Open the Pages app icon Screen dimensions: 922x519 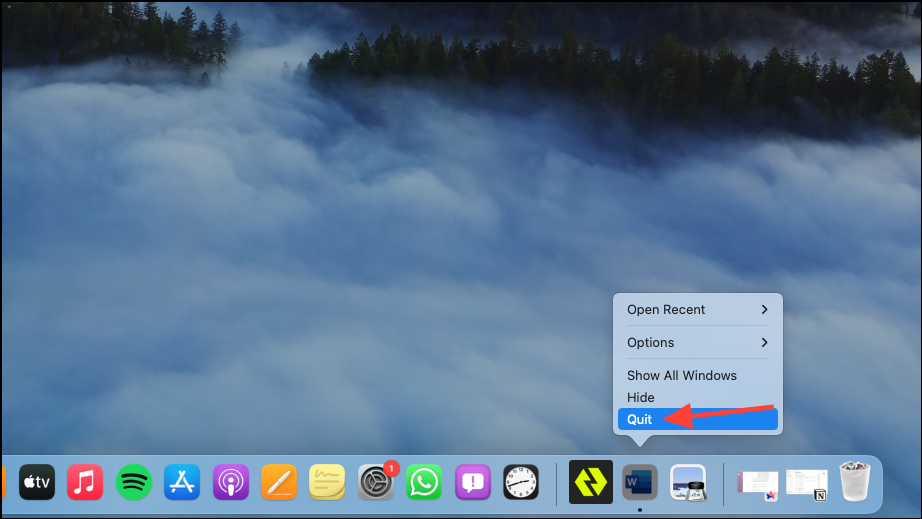coord(279,482)
